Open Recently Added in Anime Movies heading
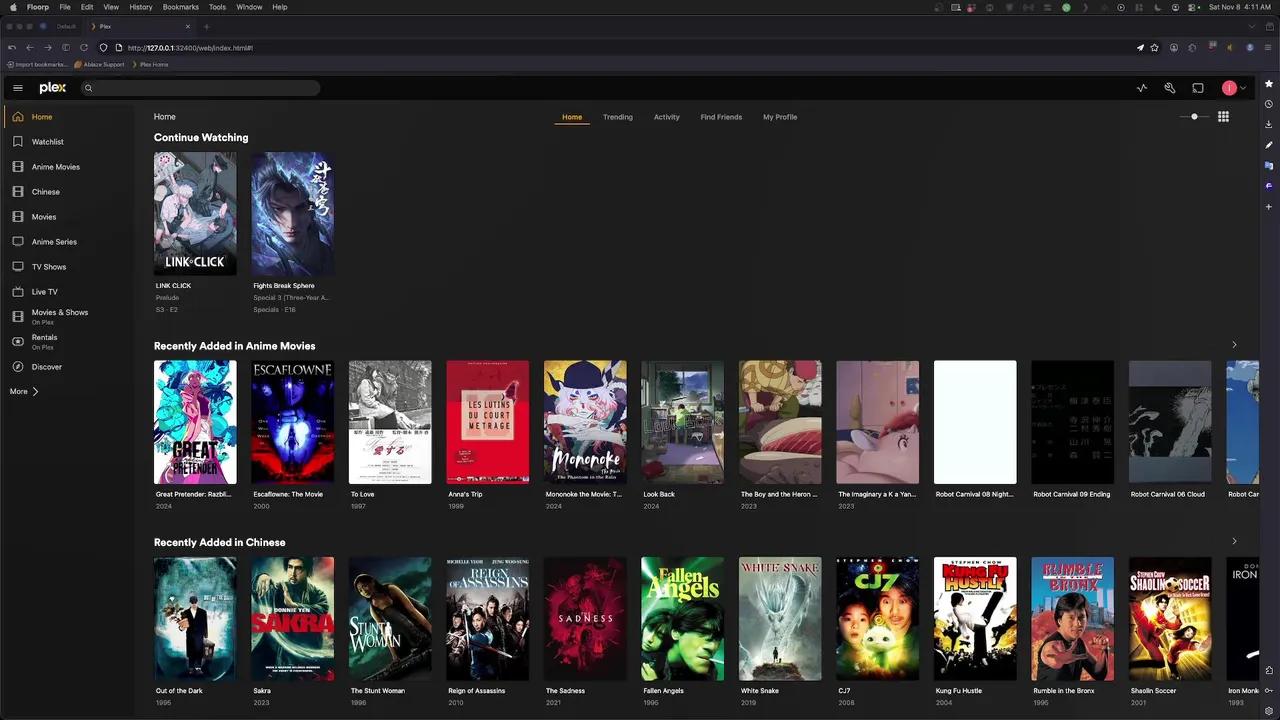1280x720 pixels. (235, 346)
